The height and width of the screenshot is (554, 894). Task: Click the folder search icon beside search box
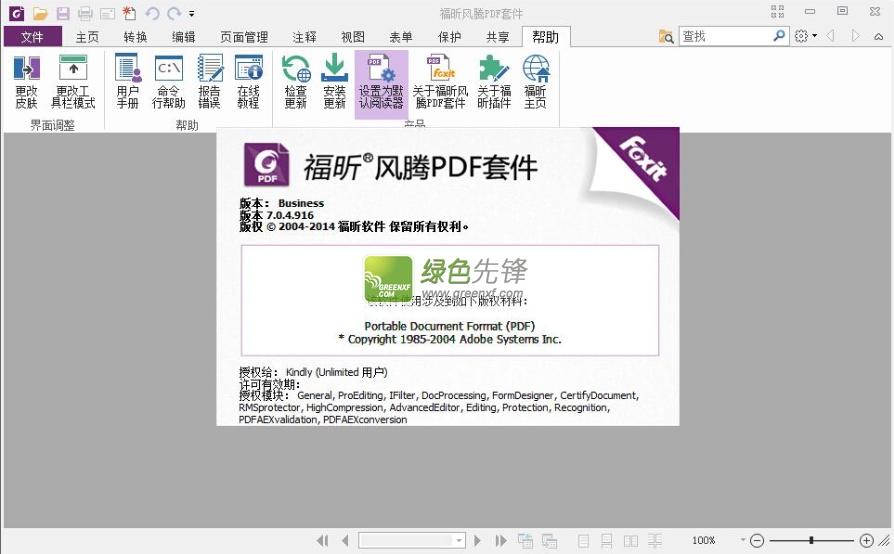[x=666, y=36]
